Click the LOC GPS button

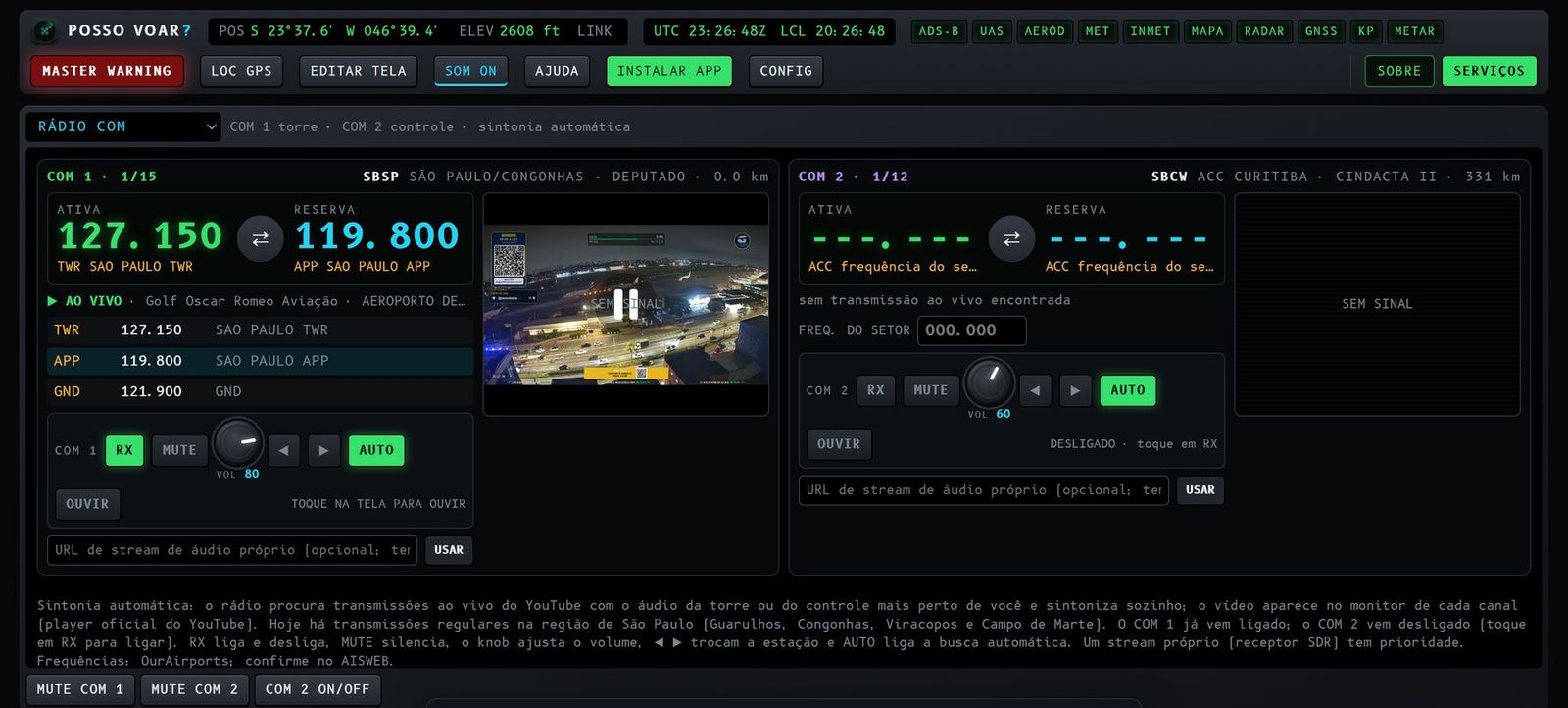241,71
